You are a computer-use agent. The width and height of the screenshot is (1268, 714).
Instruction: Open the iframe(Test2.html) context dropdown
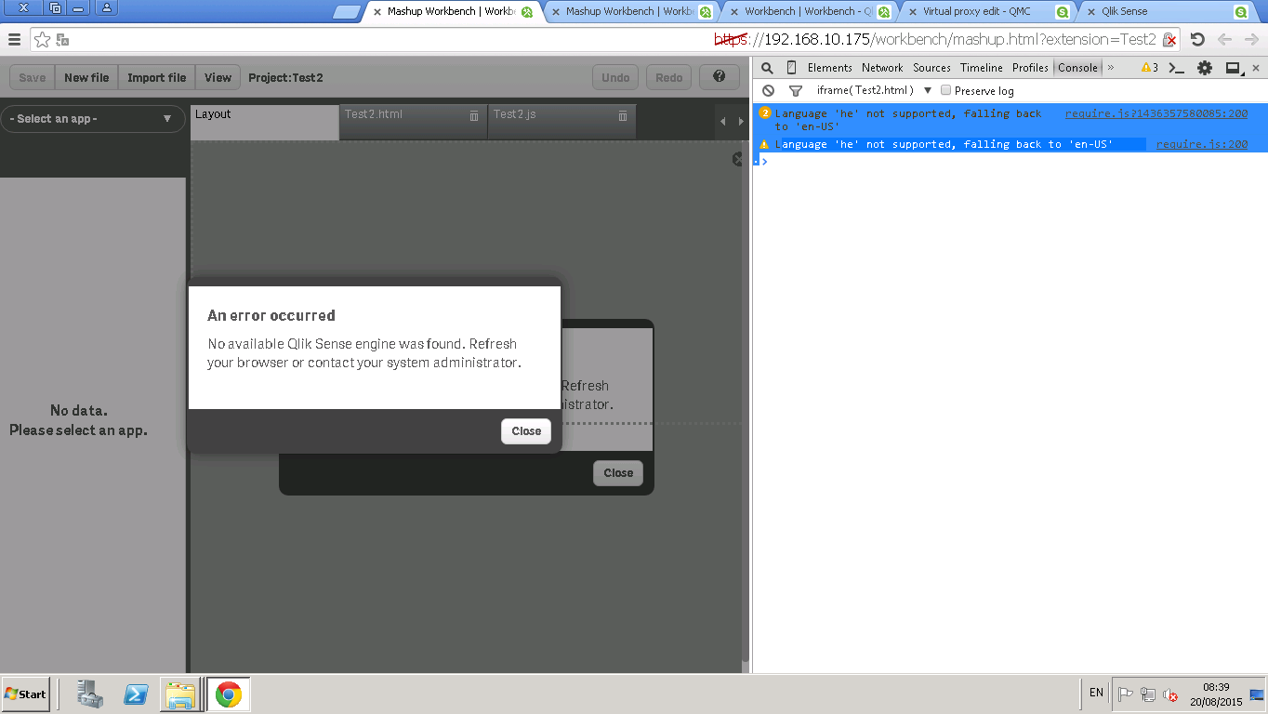(x=874, y=90)
